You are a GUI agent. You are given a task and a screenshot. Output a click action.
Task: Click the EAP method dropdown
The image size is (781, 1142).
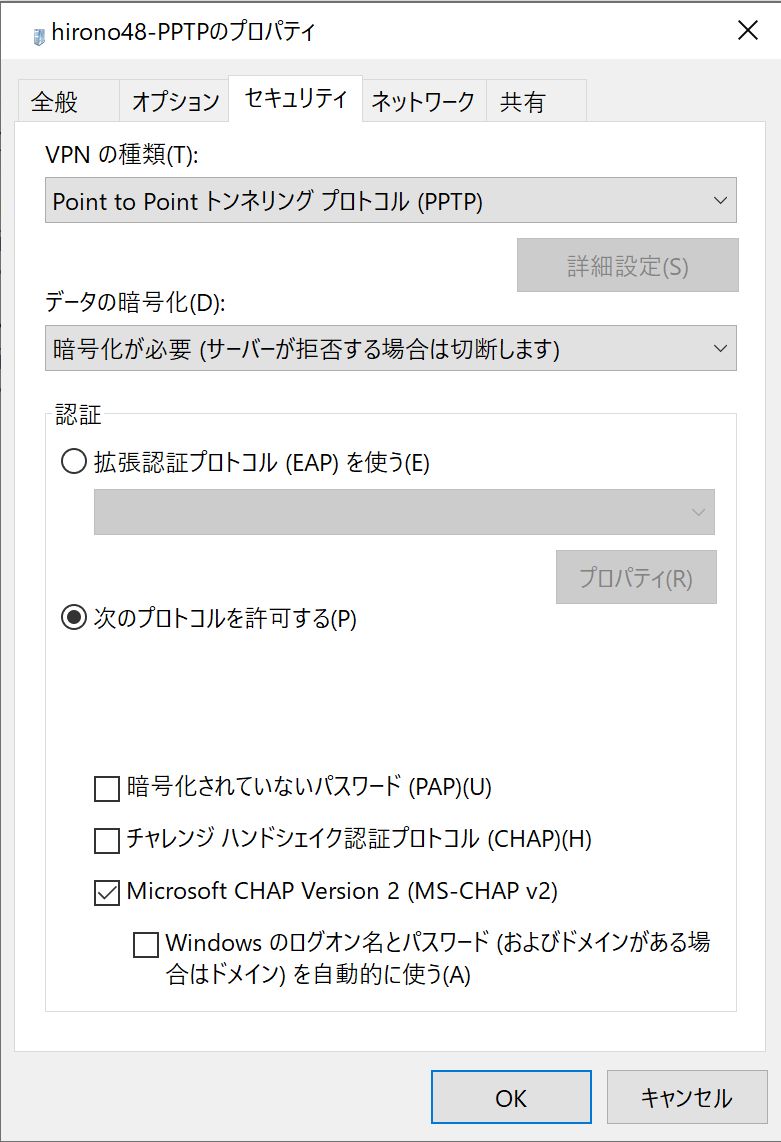(x=404, y=512)
